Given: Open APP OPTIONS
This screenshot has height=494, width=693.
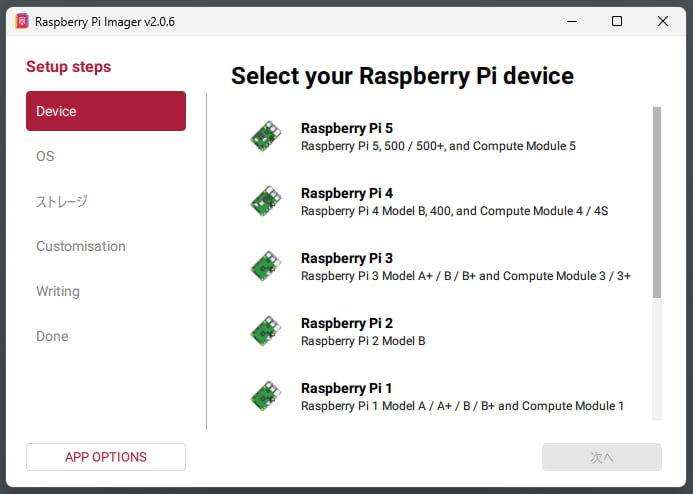Looking at the screenshot, I should click(x=105, y=457).
